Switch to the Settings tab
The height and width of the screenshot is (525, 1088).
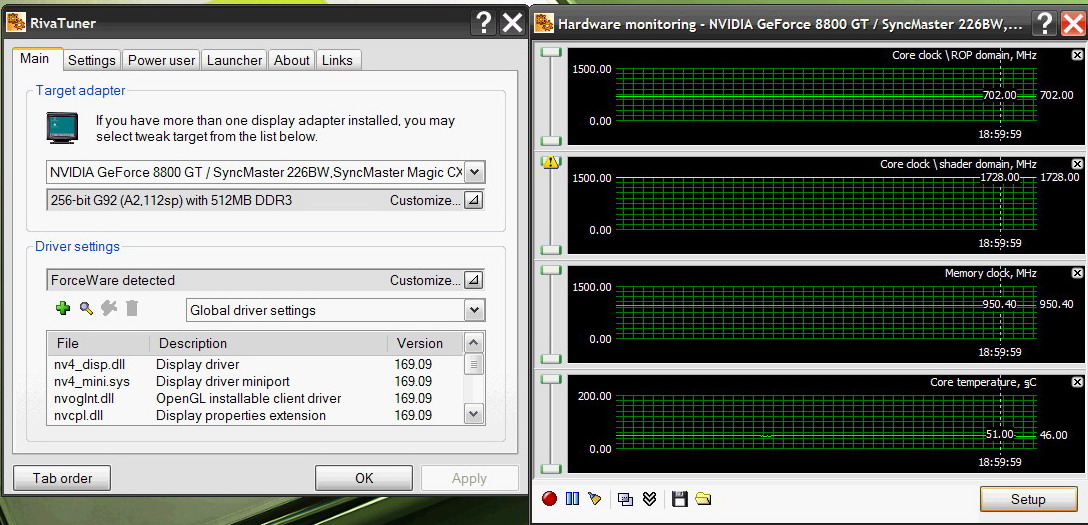tap(92, 60)
